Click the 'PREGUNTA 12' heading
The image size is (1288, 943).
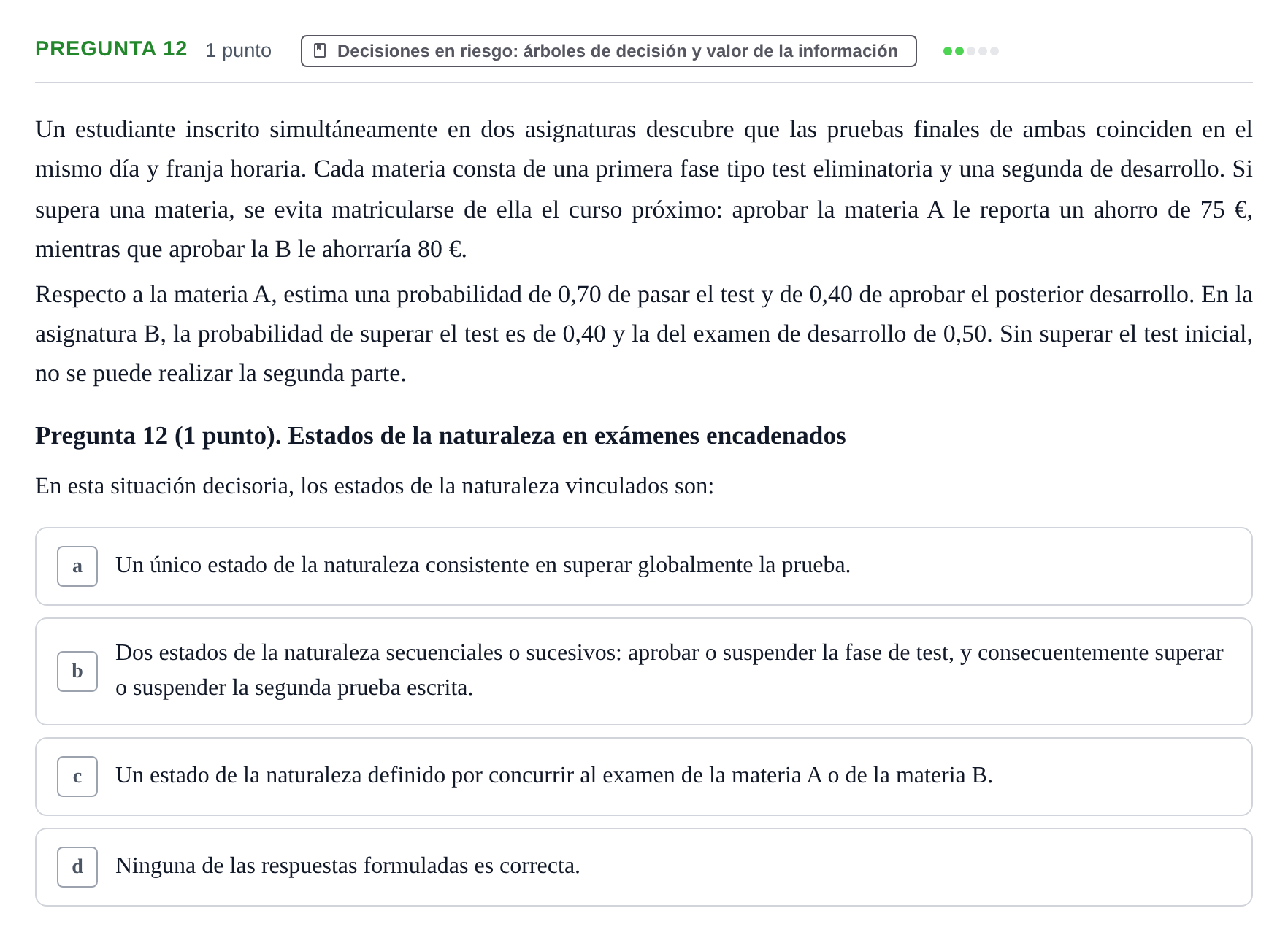pyautogui.click(x=111, y=49)
